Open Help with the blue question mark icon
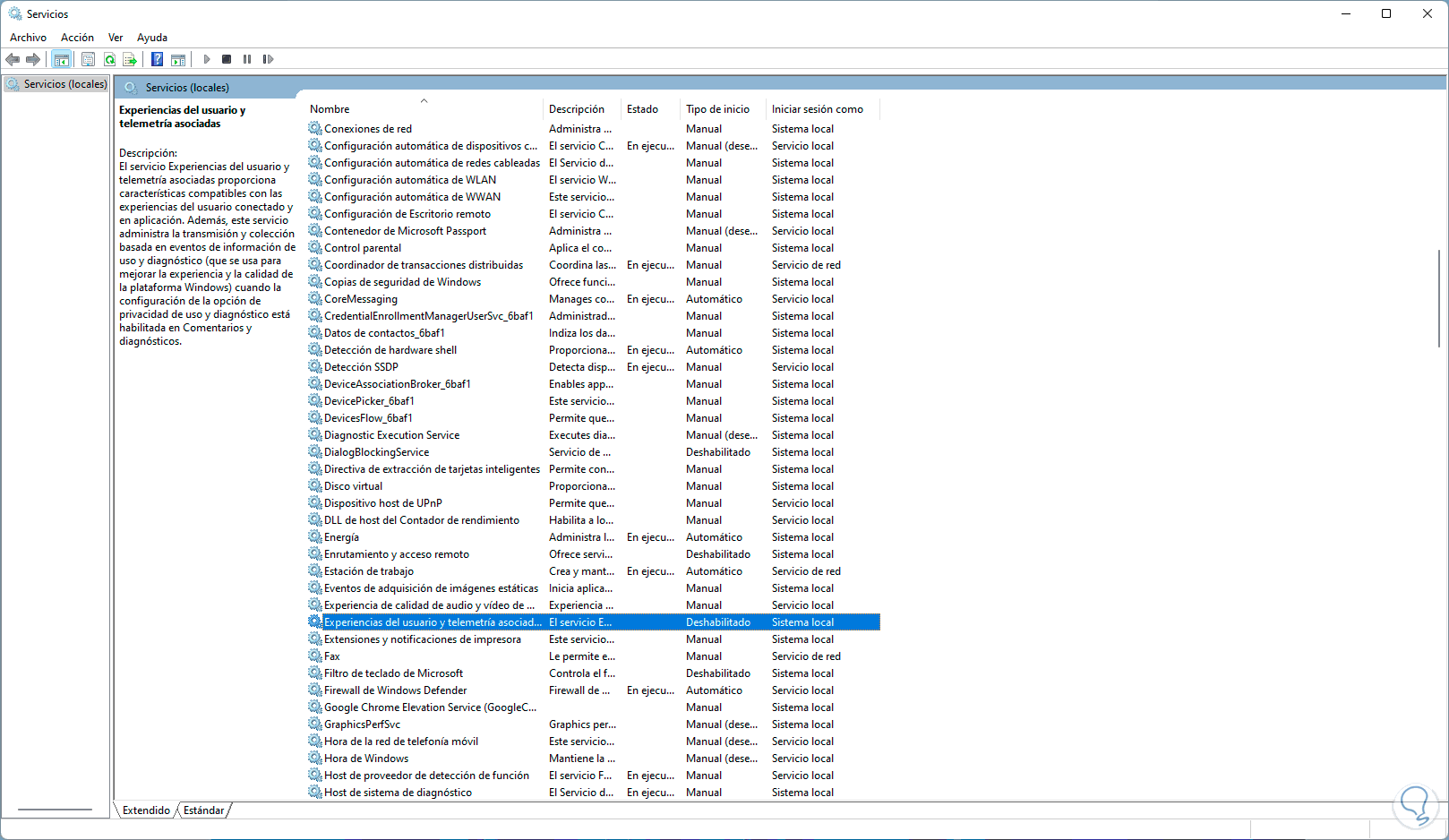Image resolution: width=1449 pixels, height=840 pixels. pyautogui.click(x=157, y=59)
